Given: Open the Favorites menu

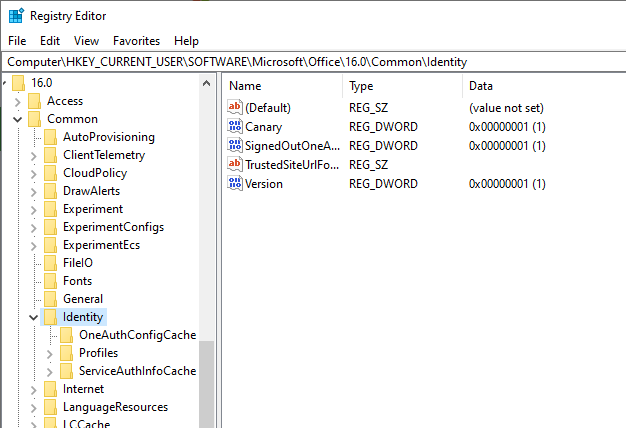Looking at the screenshot, I should pos(137,41).
